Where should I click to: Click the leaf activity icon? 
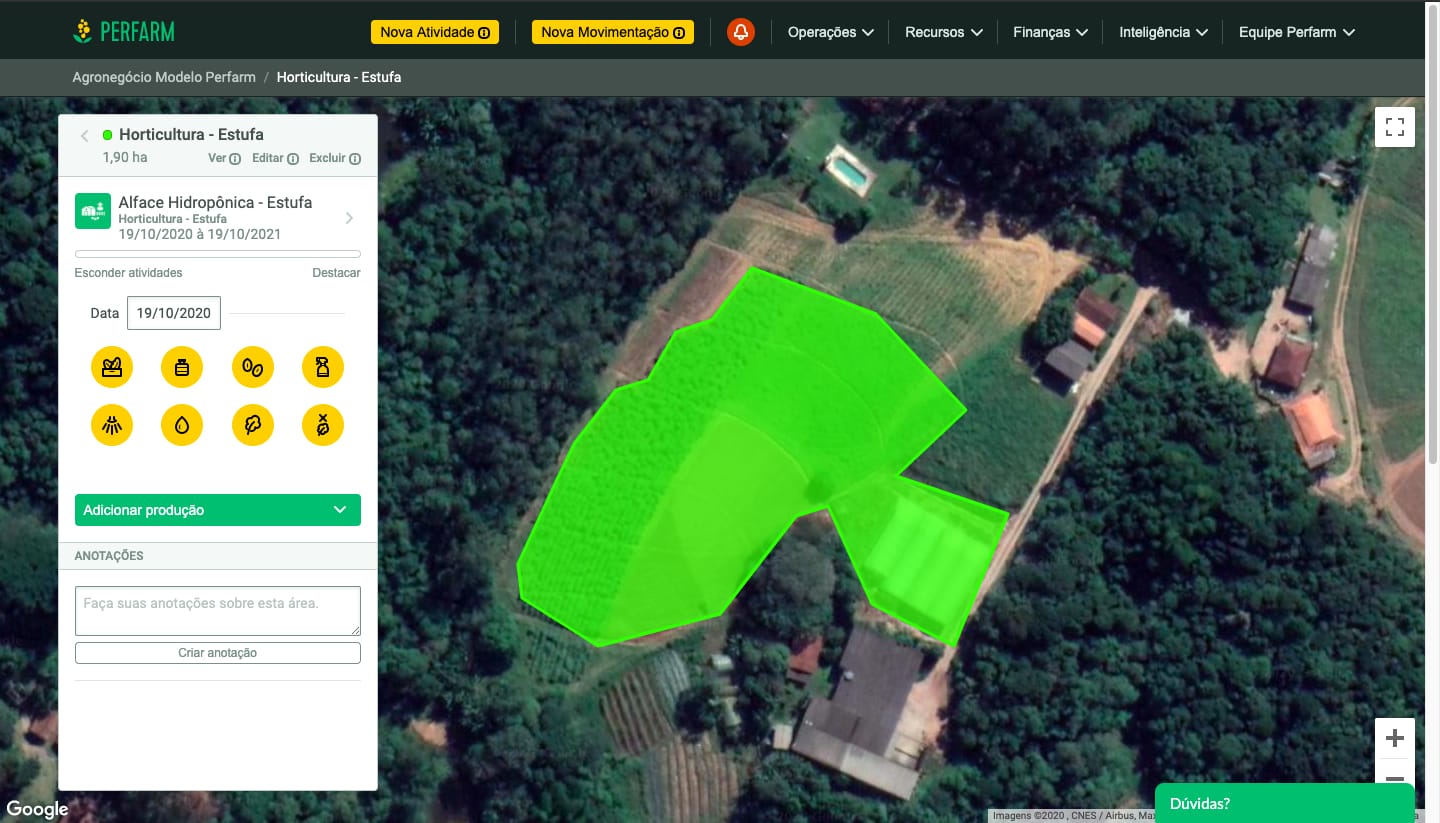tap(253, 426)
